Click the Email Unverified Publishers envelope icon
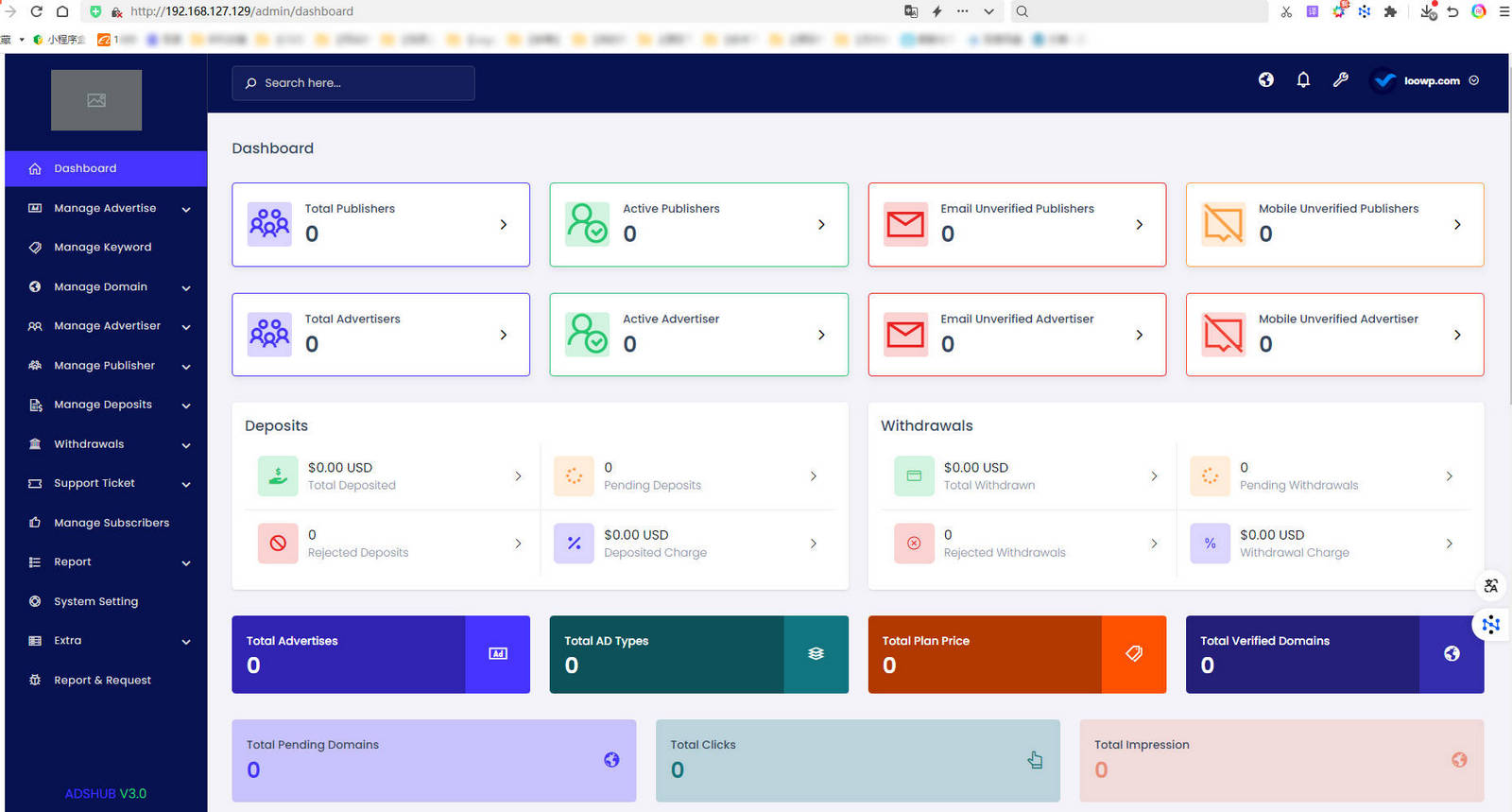Viewport: 1512px width, 812px height. pos(905,224)
